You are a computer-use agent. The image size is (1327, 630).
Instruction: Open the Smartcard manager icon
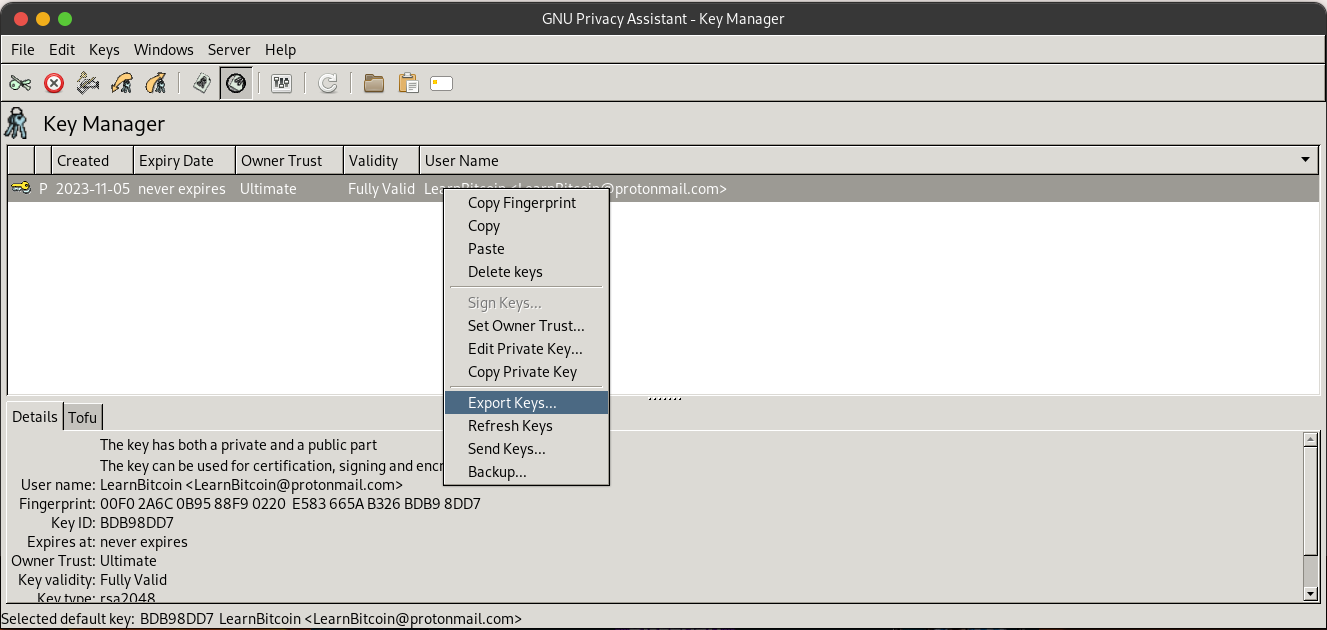coord(442,83)
